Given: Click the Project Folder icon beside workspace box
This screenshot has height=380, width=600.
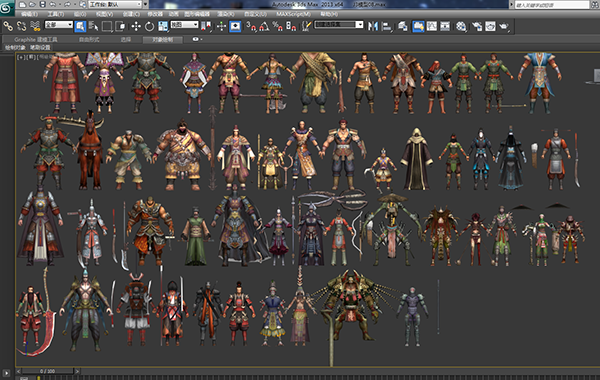Looking at the screenshot, I should [83, 5].
